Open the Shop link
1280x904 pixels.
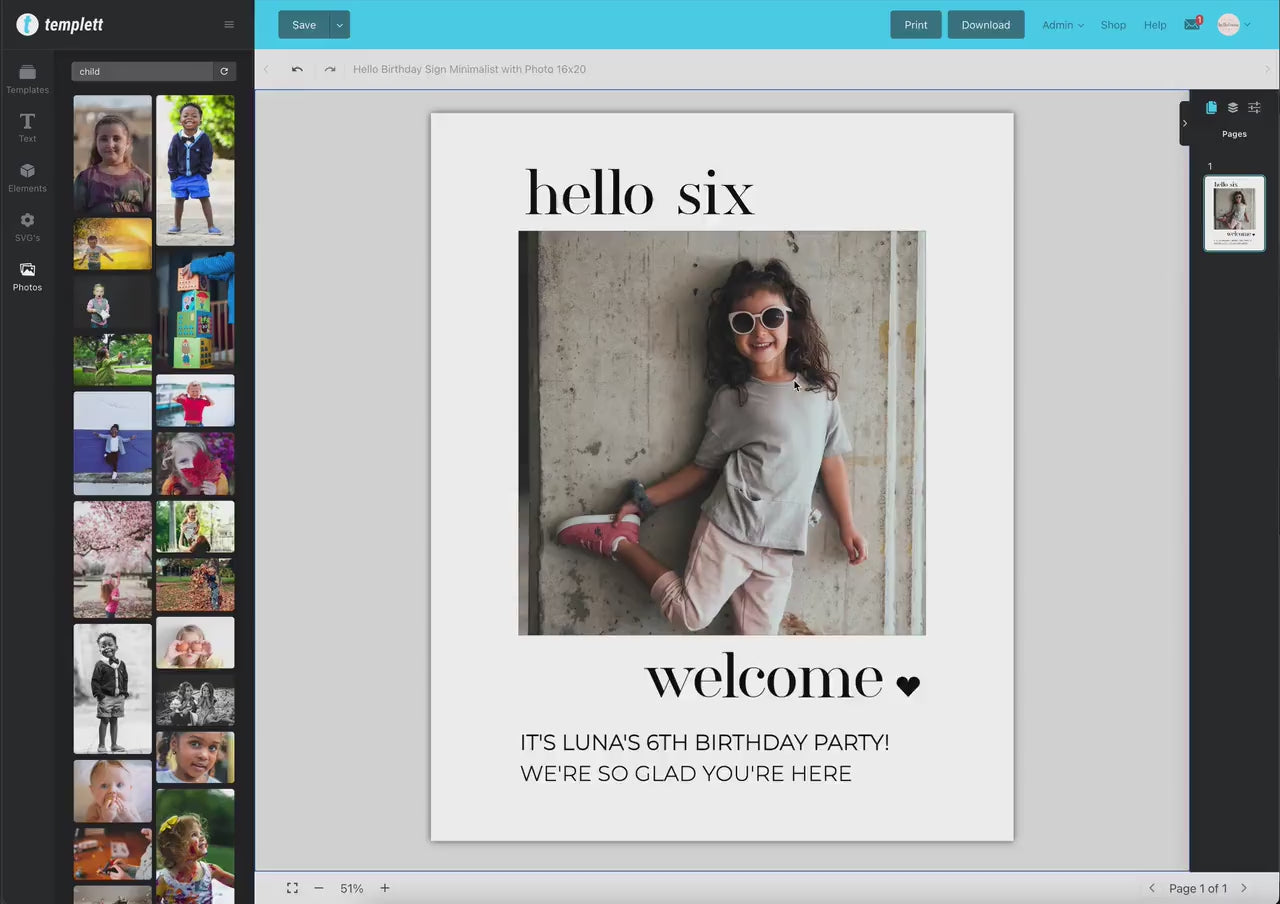pos(1113,25)
